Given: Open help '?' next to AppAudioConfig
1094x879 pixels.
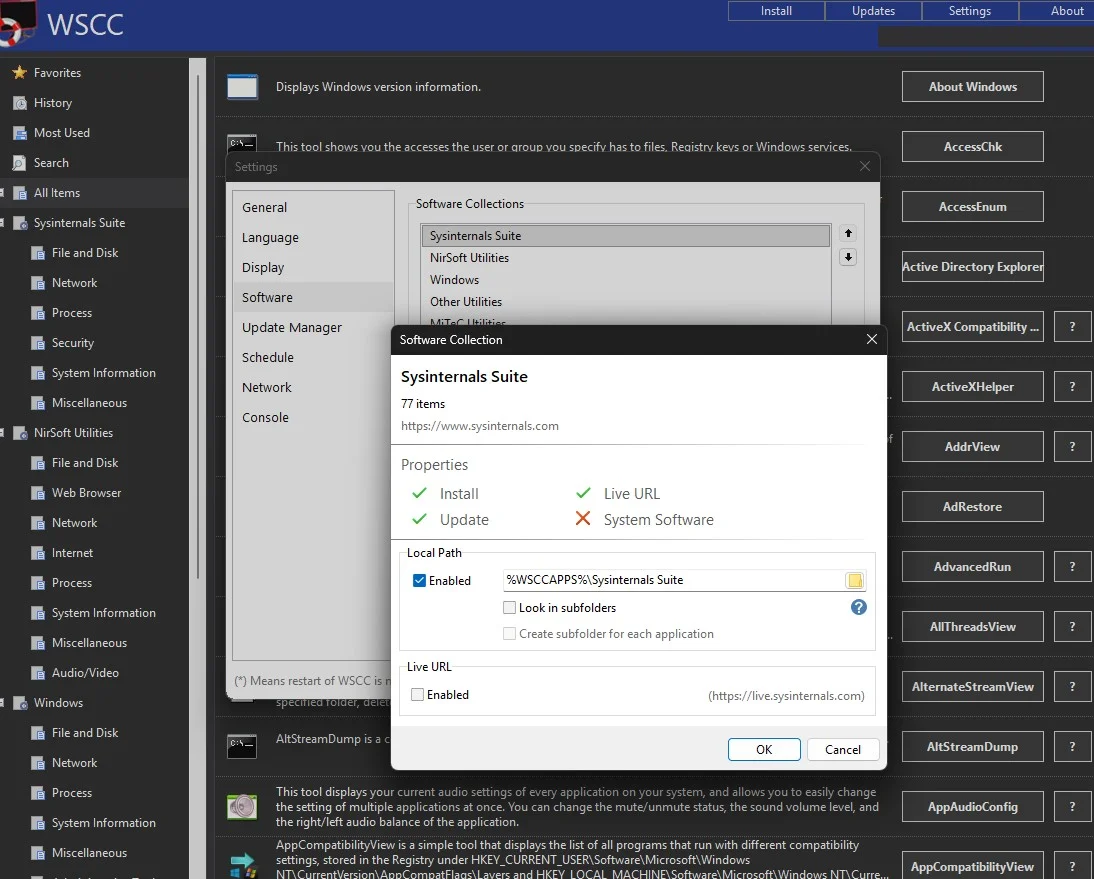Looking at the screenshot, I should tap(1072, 806).
